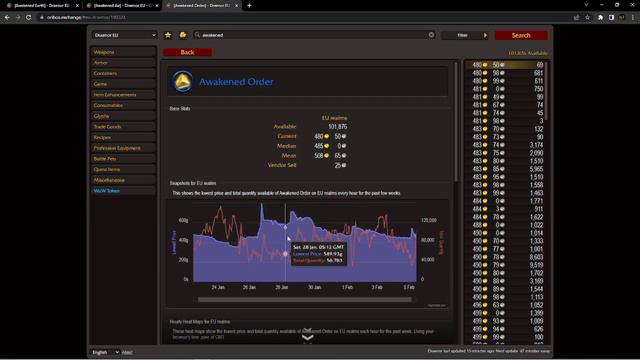Open the WoW Token category
Image resolution: width=640 pixels, height=360 pixels.
pyautogui.click(x=123, y=191)
